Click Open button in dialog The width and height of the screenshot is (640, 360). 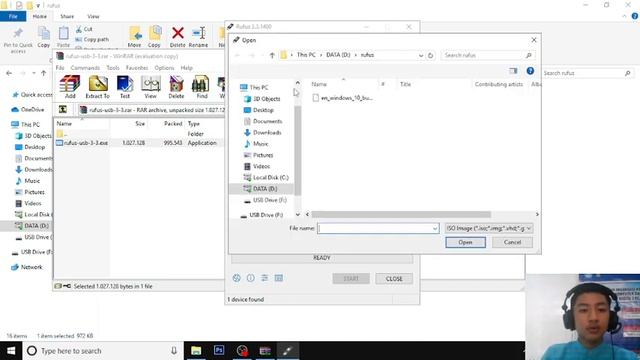click(x=465, y=242)
